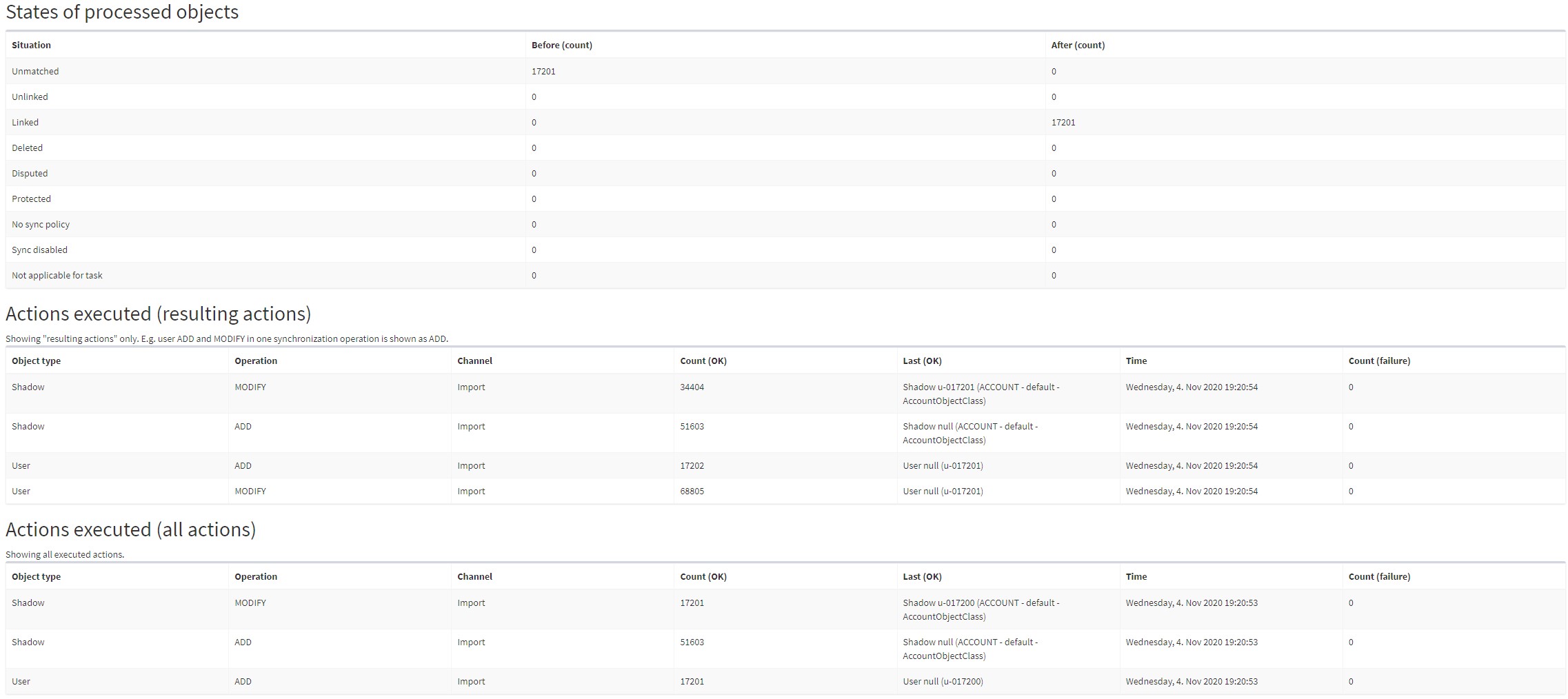Select the No sync policy row label
The height and width of the screenshot is (699, 1568).
[41, 225]
